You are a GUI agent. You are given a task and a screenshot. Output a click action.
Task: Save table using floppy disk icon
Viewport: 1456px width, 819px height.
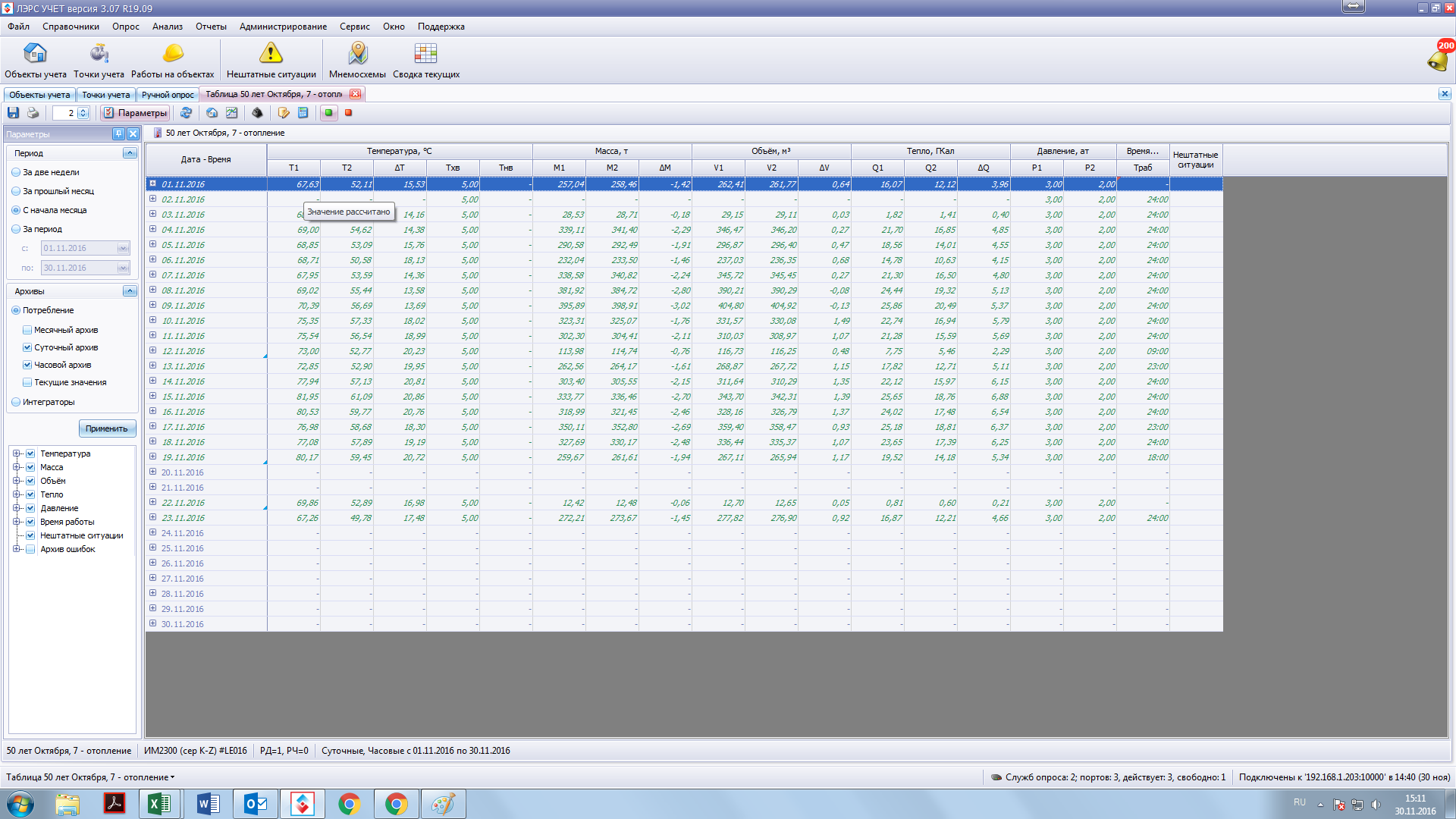tap(13, 113)
